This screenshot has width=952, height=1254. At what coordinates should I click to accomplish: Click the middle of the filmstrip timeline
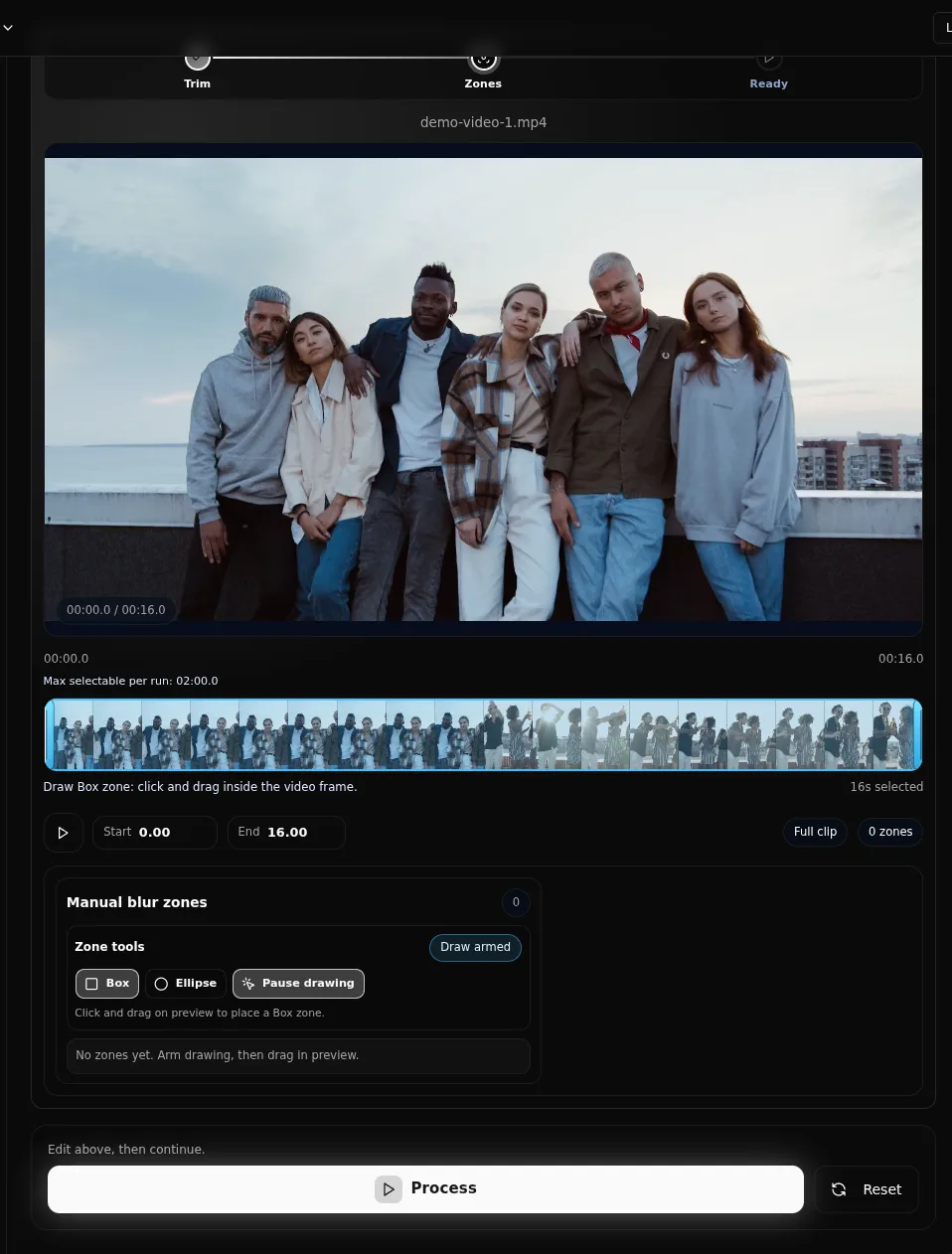click(483, 735)
